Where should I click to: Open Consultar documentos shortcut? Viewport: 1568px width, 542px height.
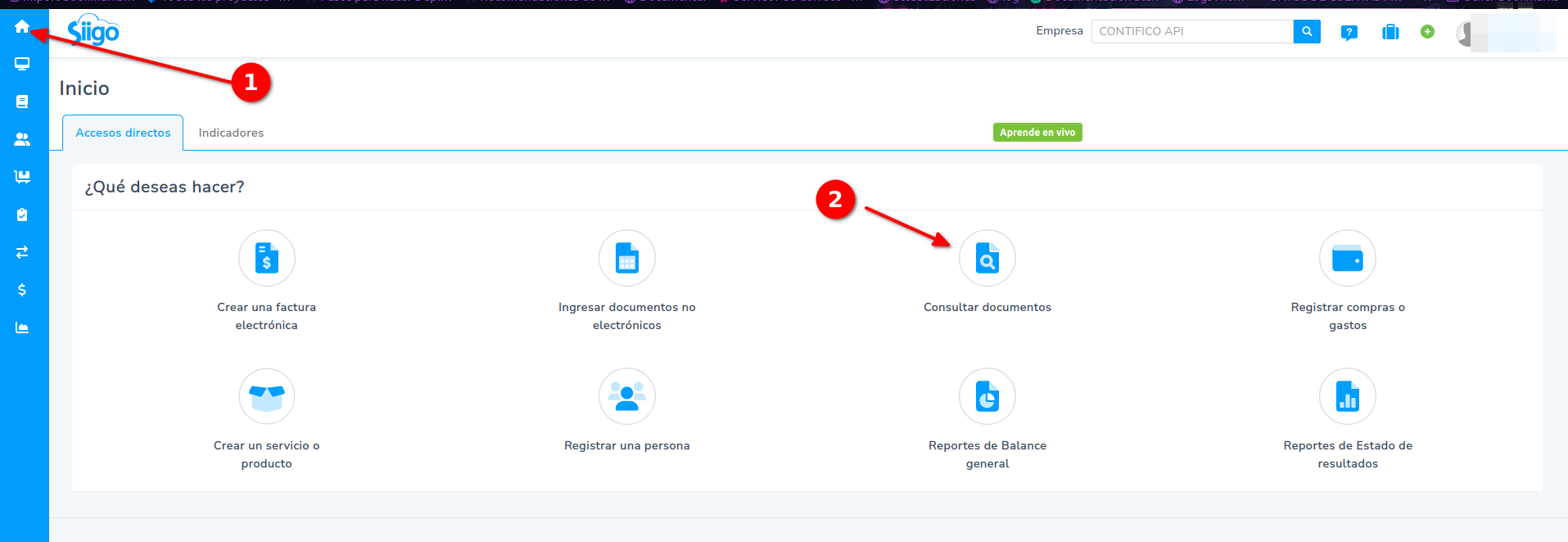point(987,259)
